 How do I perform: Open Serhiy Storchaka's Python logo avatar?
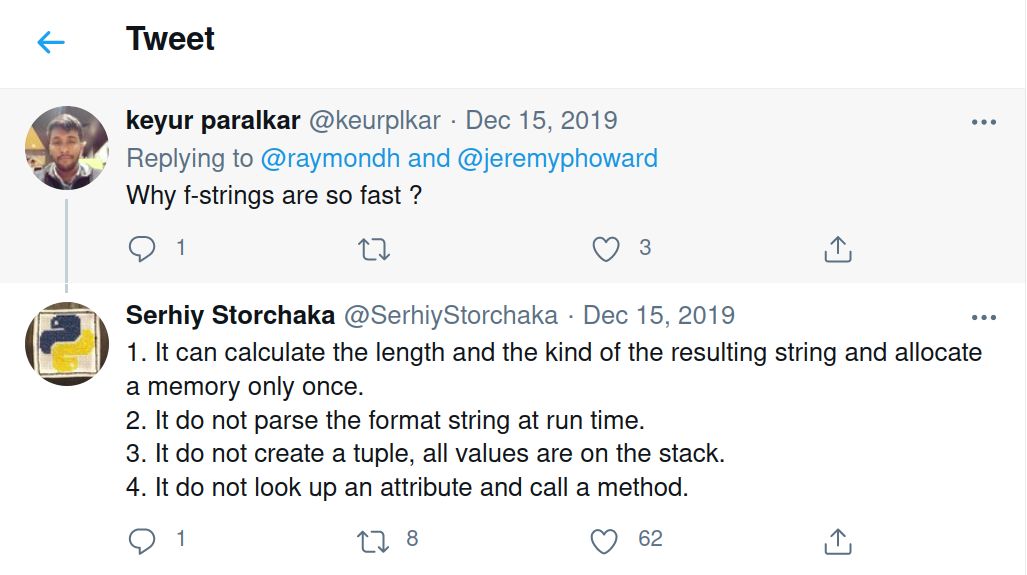(67, 344)
